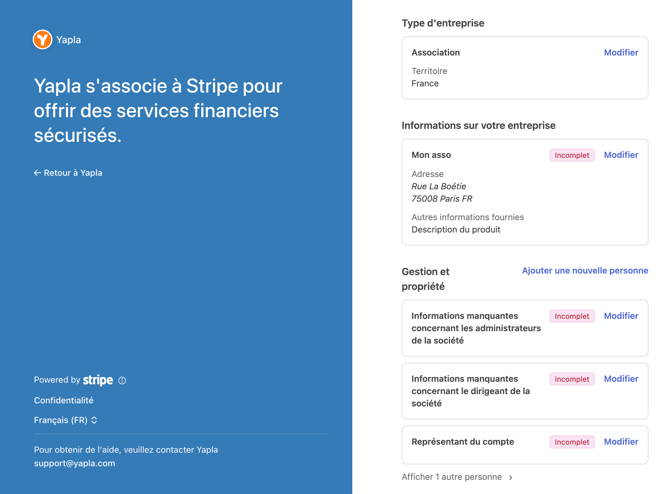Click Ajouter une nouvelle personne
670x494 pixels.
pos(585,270)
